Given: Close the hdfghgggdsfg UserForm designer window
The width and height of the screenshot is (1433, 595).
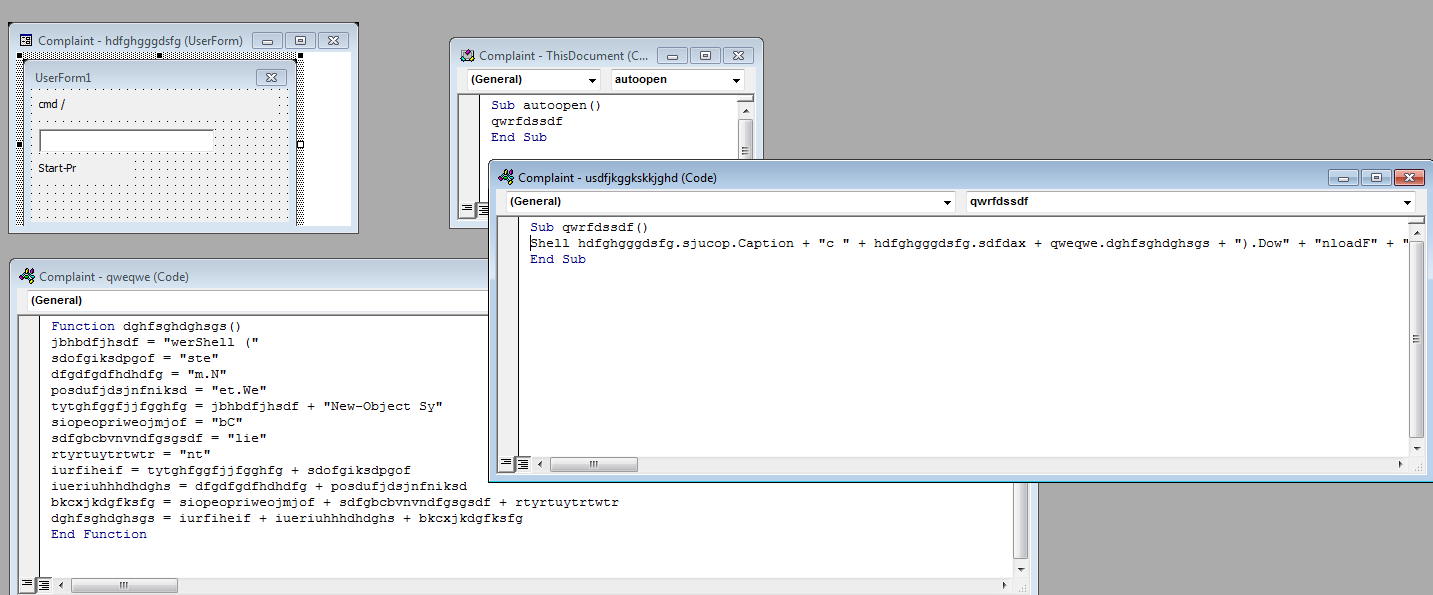Looking at the screenshot, I should coord(334,40).
